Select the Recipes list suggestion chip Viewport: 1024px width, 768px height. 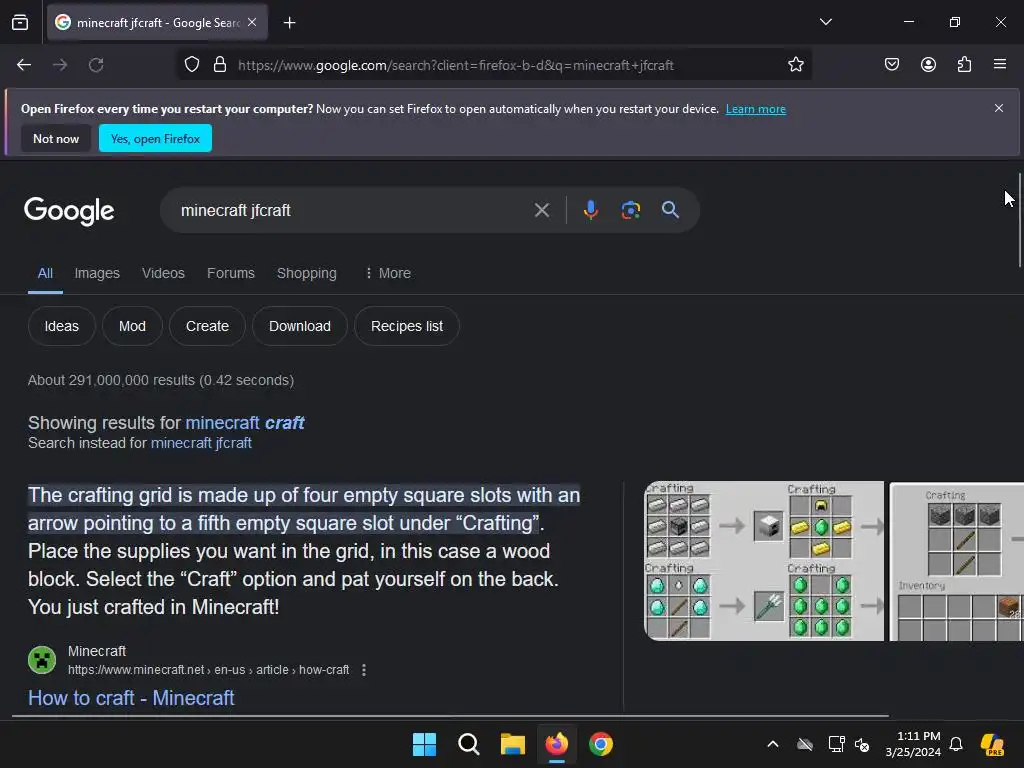tap(407, 326)
